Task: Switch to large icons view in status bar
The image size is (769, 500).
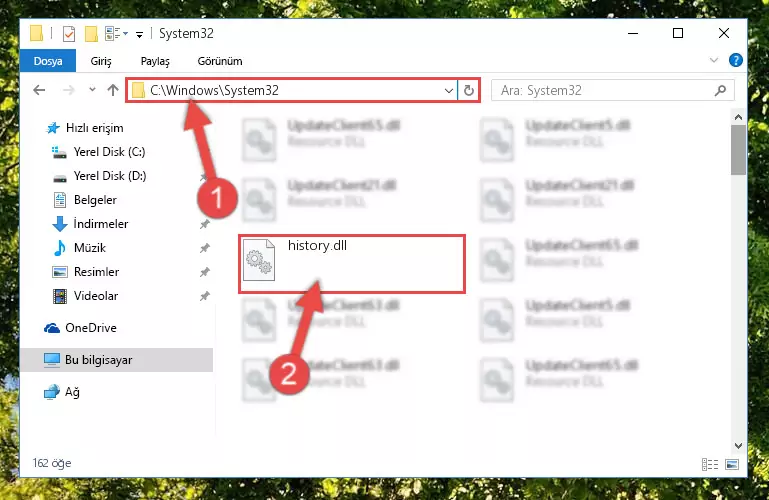Action: pos(732,464)
